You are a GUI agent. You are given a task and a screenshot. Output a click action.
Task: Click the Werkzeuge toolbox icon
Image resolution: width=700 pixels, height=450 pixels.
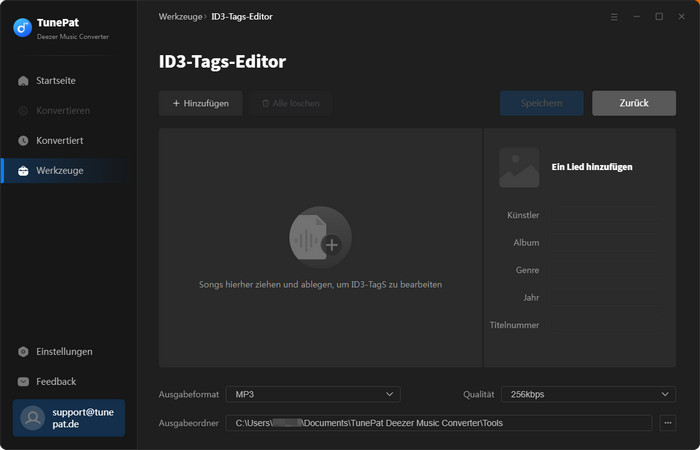coord(23,171)
